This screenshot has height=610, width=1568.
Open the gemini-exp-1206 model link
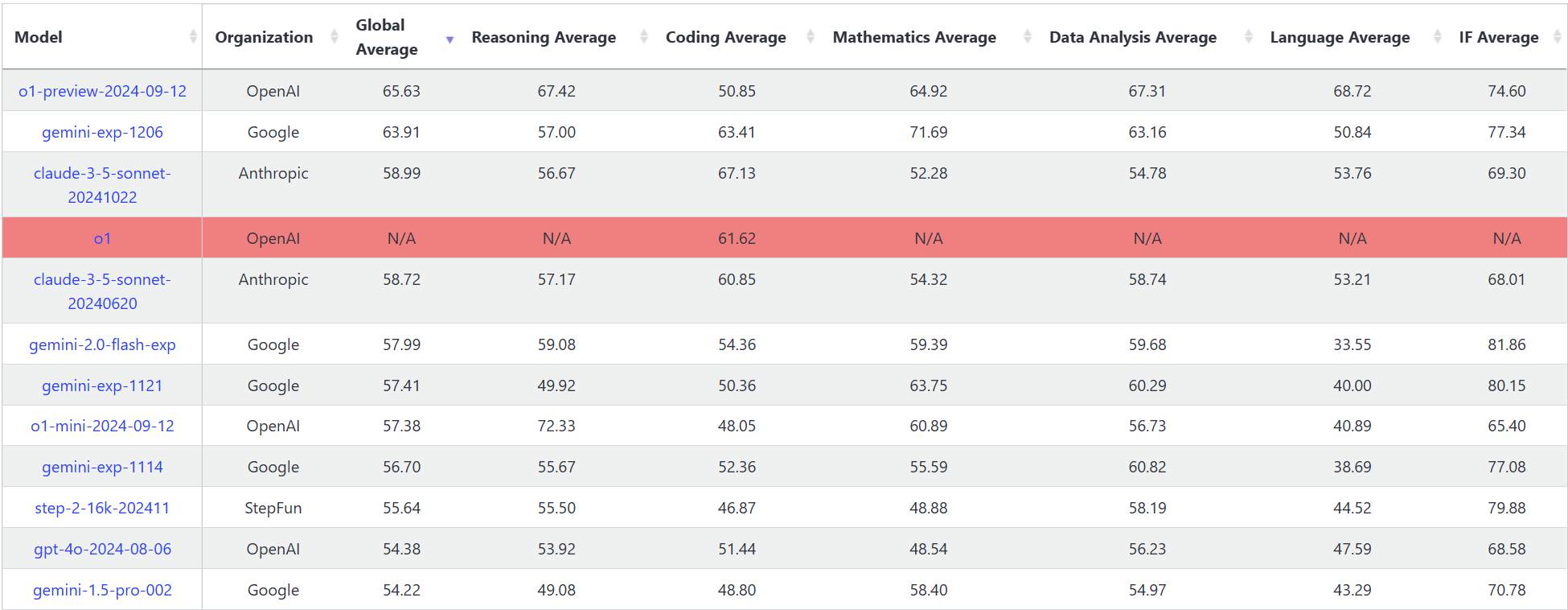102,132
